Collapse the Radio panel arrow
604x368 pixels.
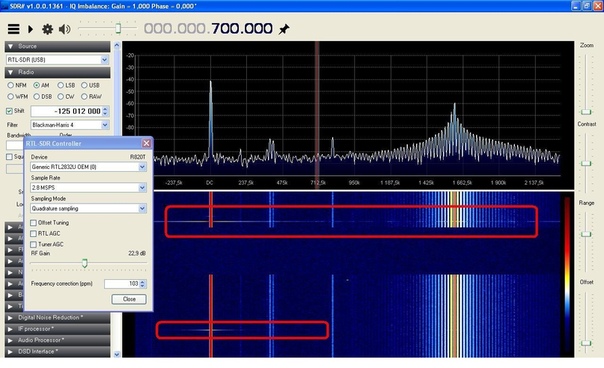11,72
